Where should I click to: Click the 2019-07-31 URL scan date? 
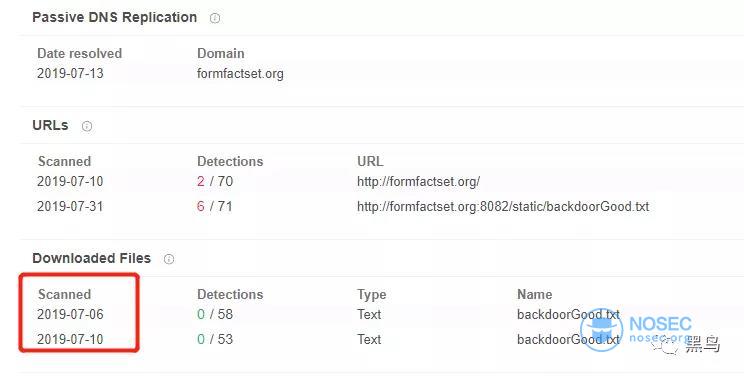click(x=70, y=207)
